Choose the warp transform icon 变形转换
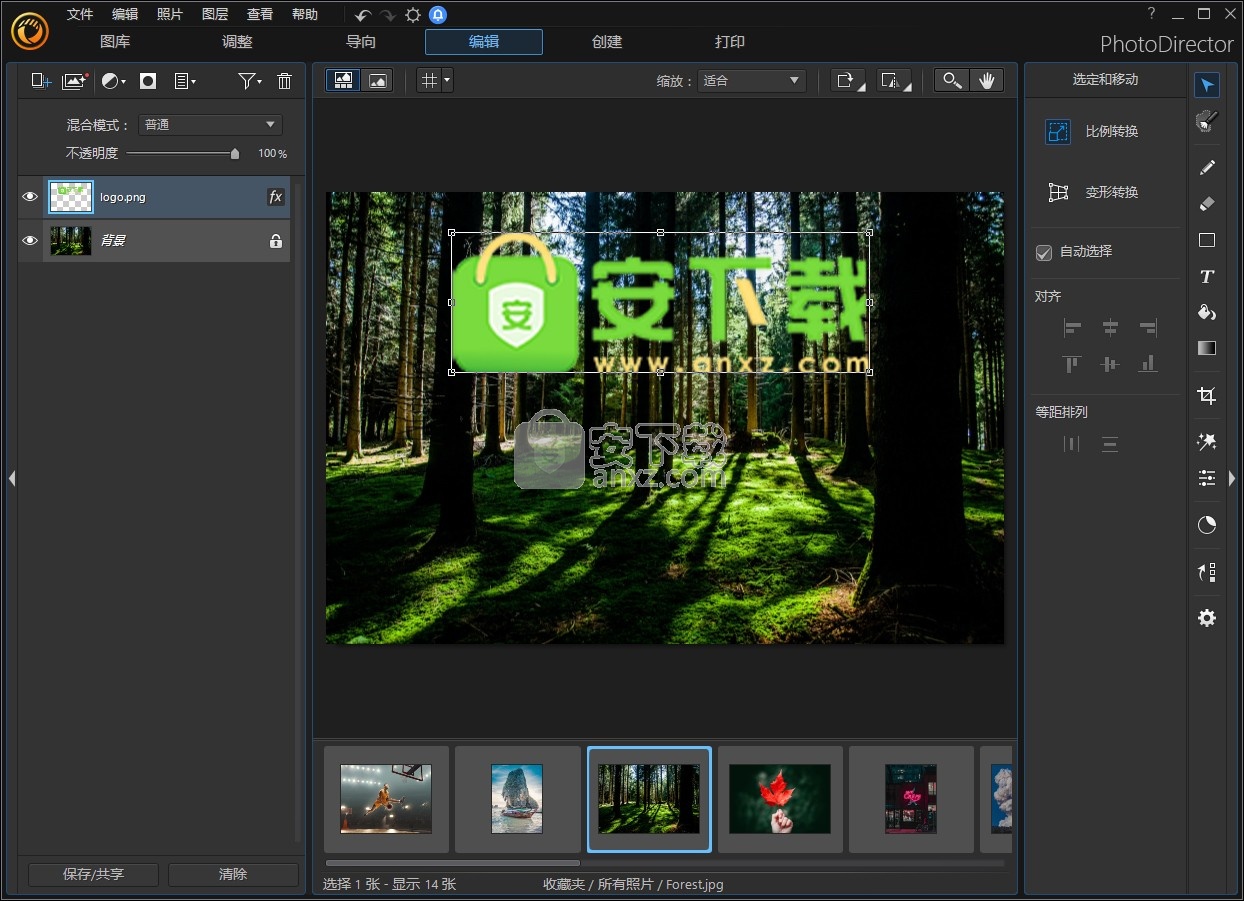Image resolution: width=1244 pixels, height=901 pixels. (1058, 192)
